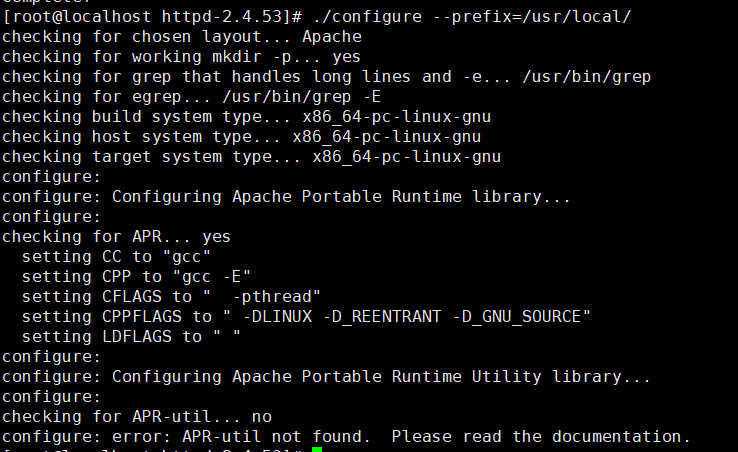Click the 'checking for APR-util... no' line
738x452 pixels.
pyautogui.click(x=136, y=417)
